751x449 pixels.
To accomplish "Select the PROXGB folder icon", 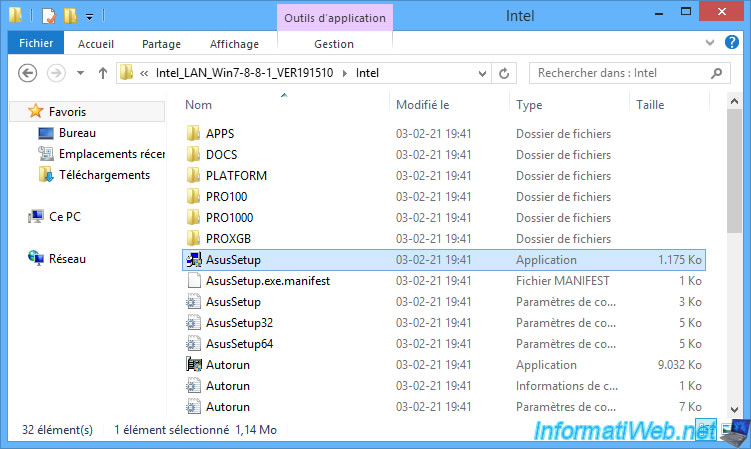I will pos(193,239).
